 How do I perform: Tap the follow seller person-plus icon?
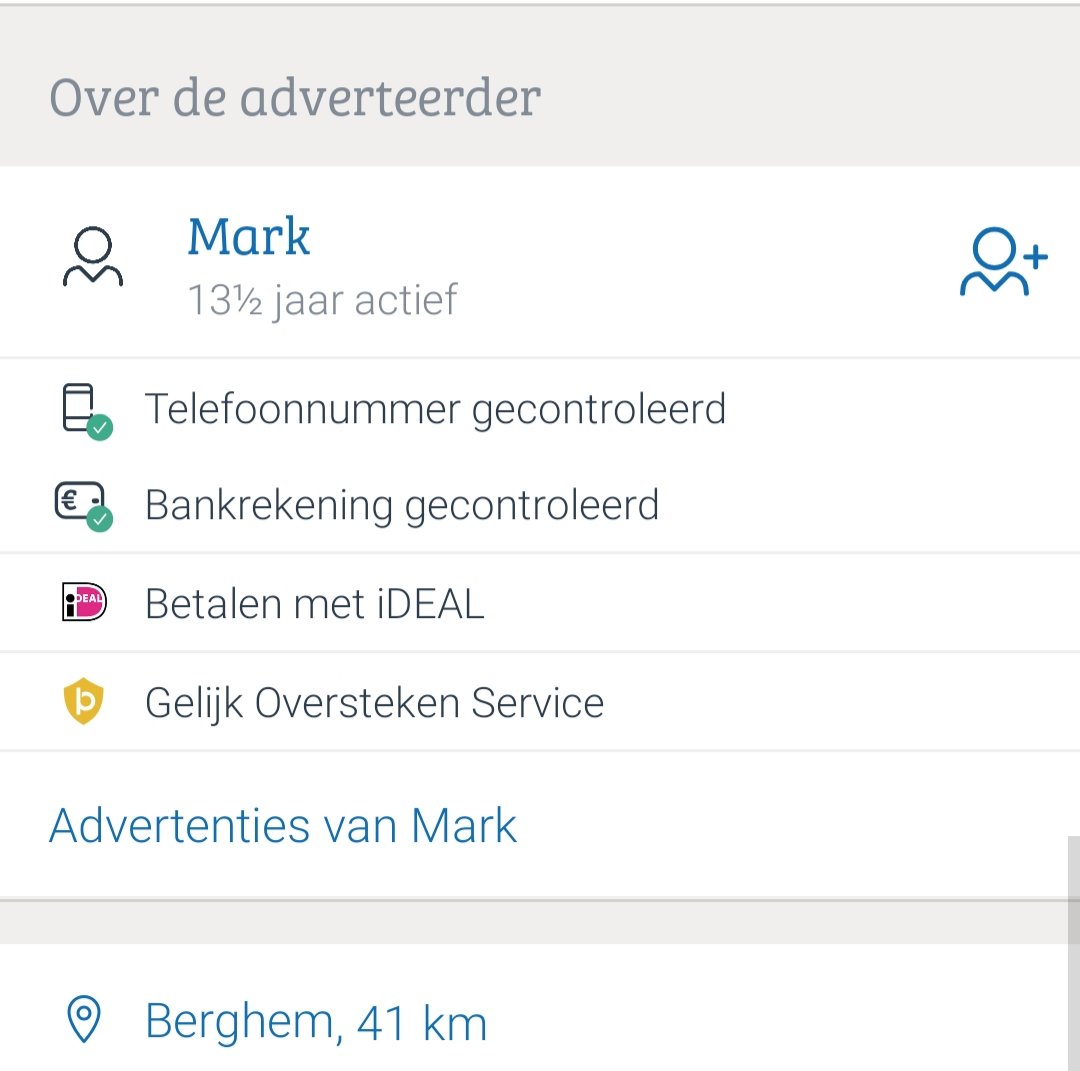point(1004,262)
